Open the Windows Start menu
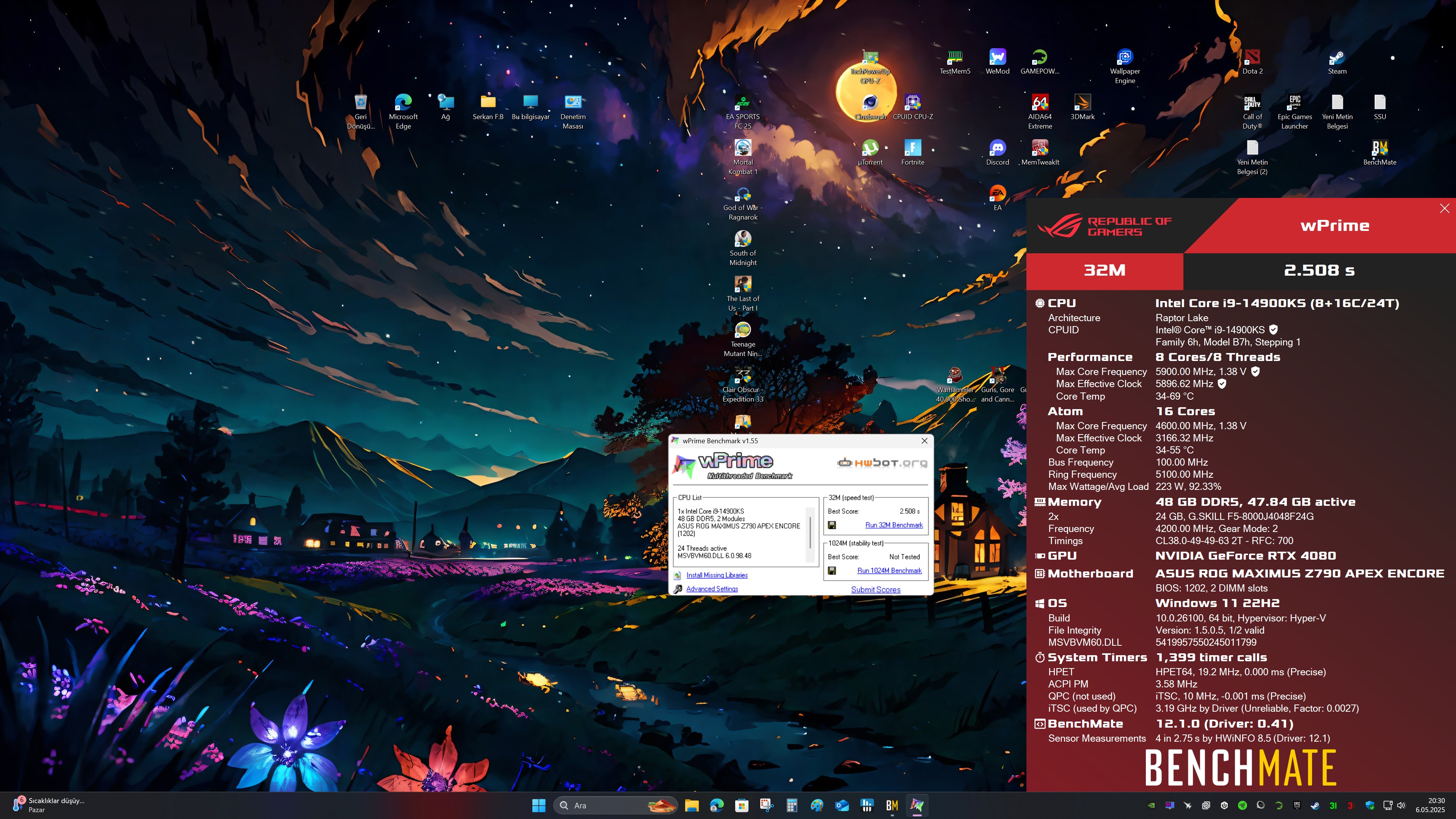The image size is (1456, 819). coord(539,805)
